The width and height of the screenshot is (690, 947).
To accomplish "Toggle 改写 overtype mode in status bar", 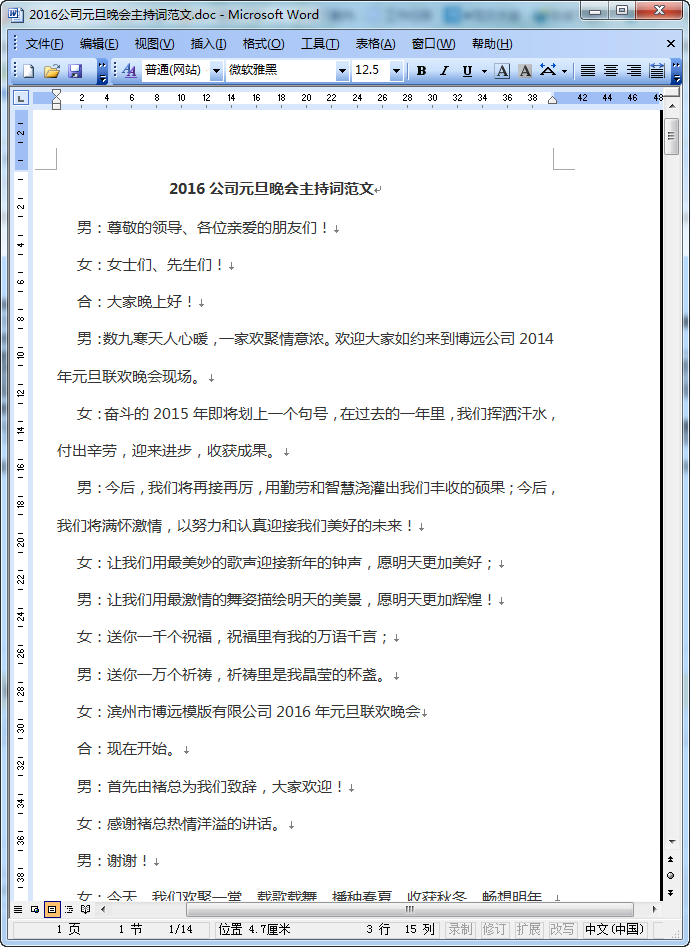I will click(x=562, y=929).
